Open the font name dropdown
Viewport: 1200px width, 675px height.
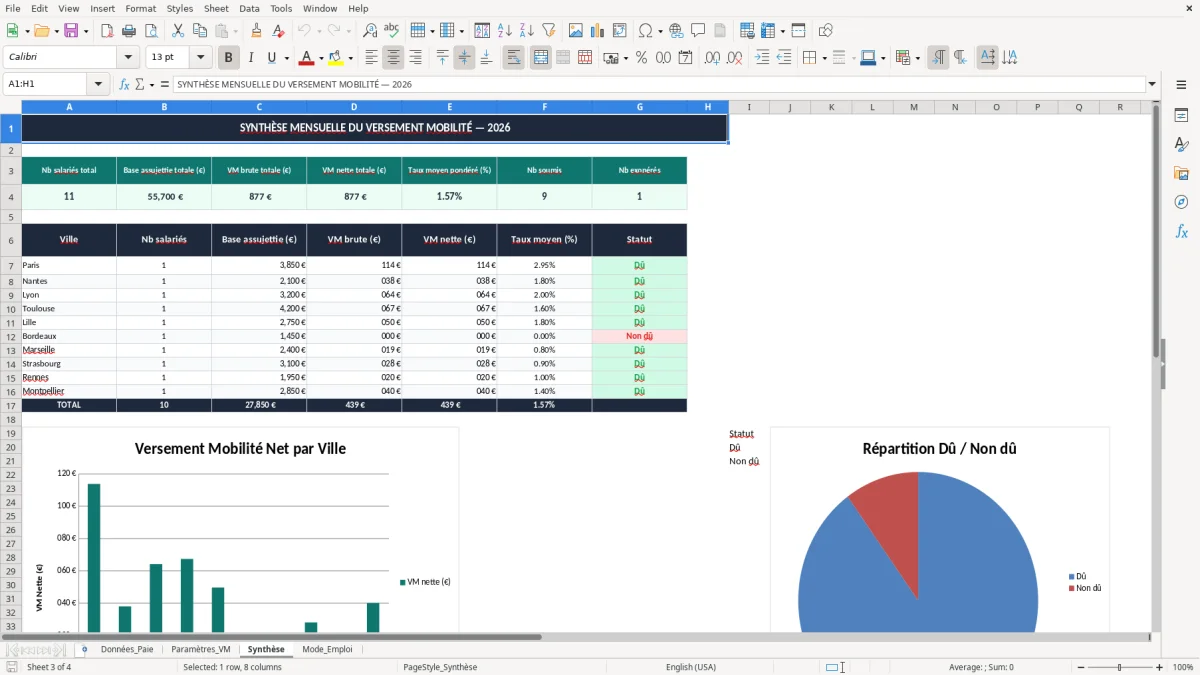[128, 58]
